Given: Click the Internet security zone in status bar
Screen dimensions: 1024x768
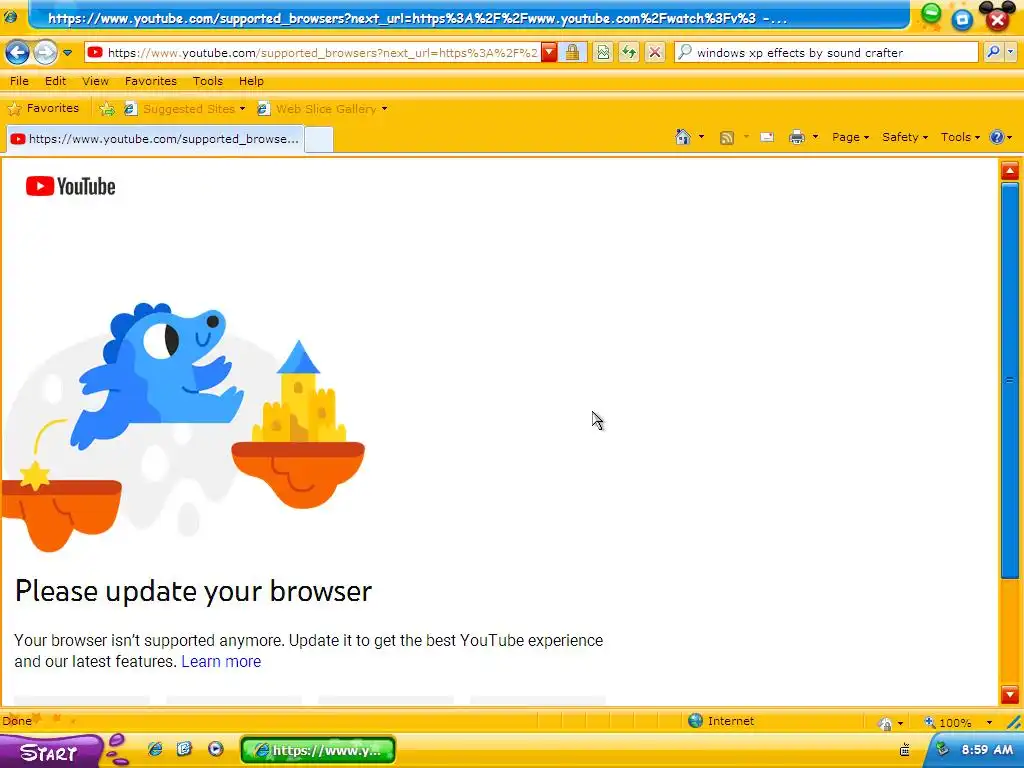Looking at the screenshot, I should click(x=722, y=721).
